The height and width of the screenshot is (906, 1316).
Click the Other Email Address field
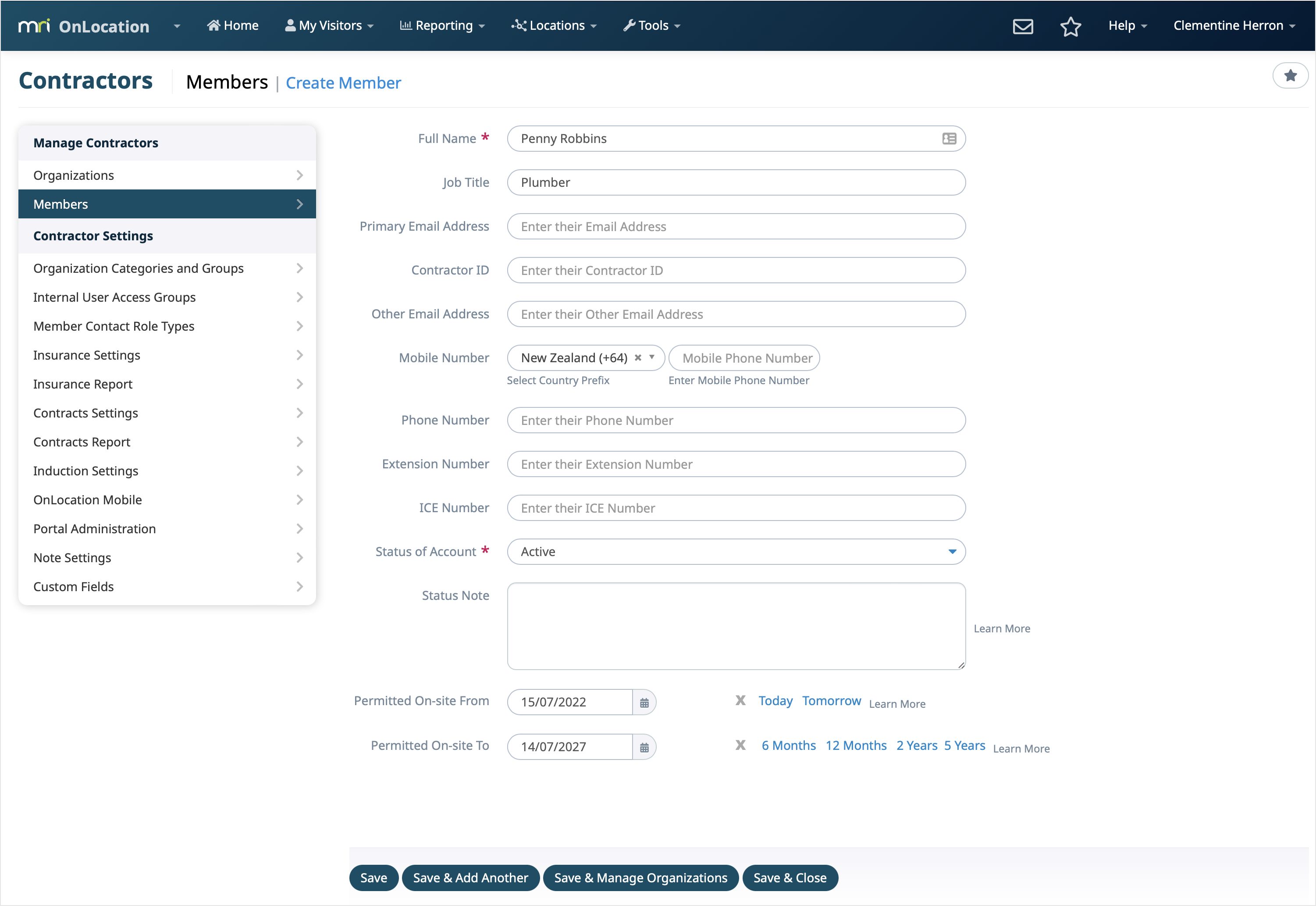click(x=736, y=314)
